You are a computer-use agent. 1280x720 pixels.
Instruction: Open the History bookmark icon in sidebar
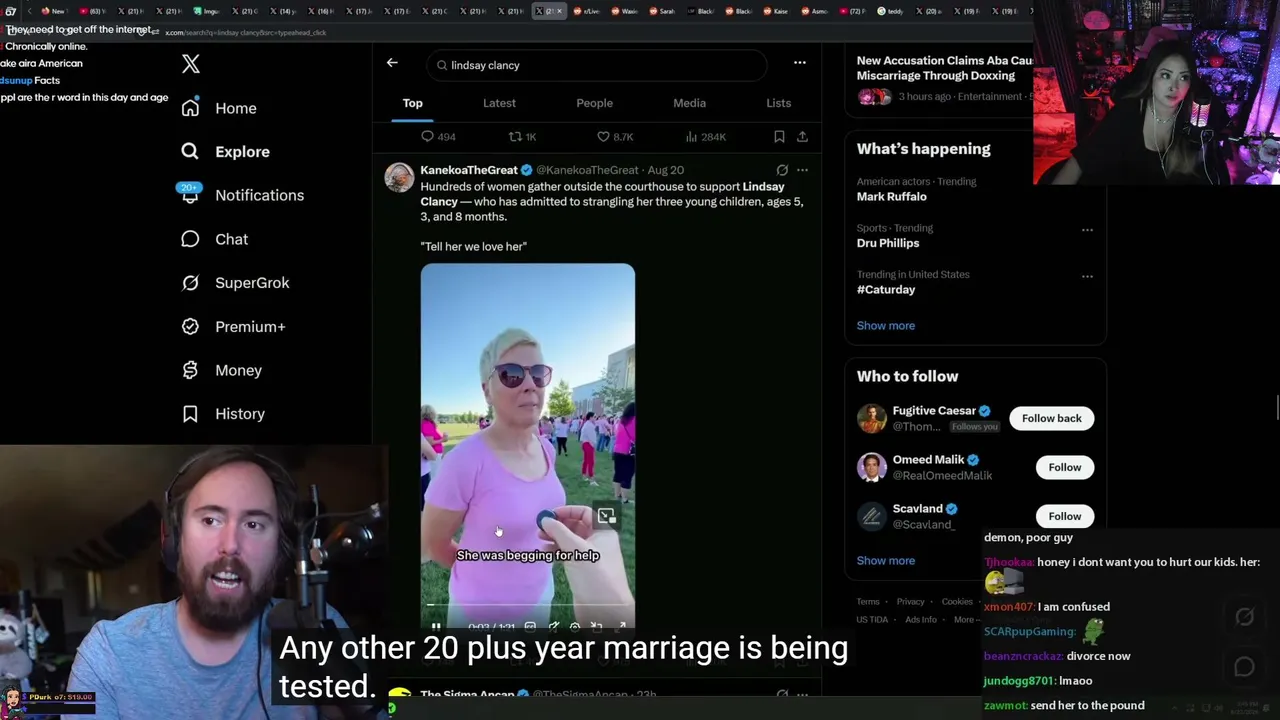(190, 413)
